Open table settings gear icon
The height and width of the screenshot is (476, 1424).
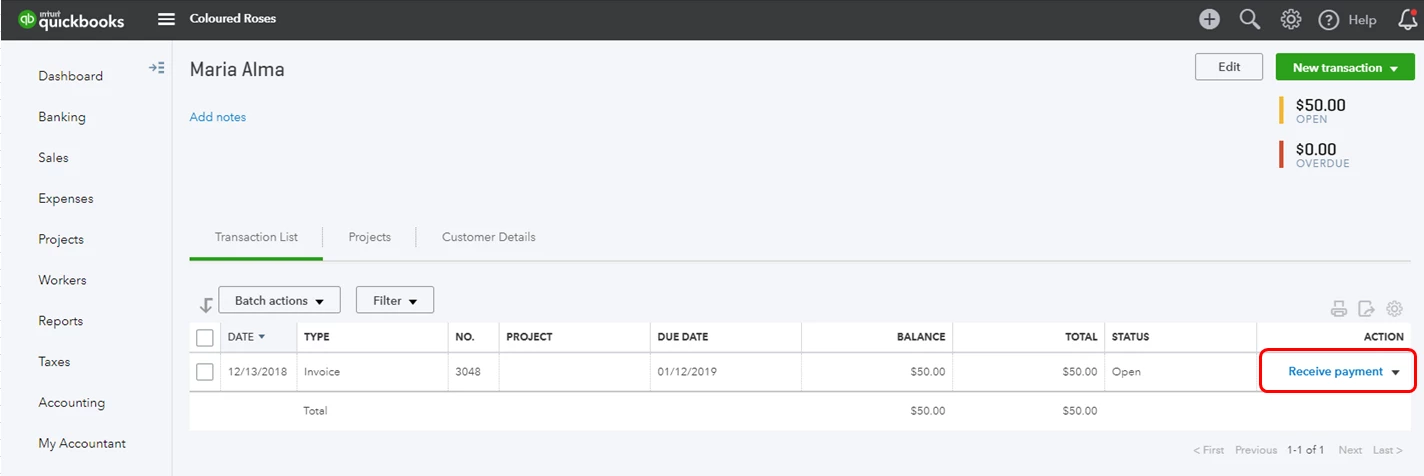(1393, 308)
